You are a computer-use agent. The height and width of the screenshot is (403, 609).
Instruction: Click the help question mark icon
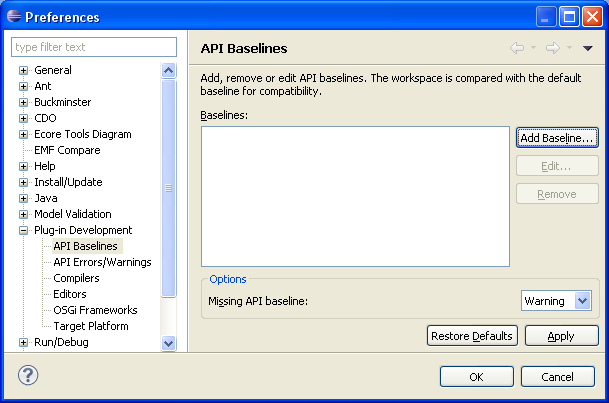pos(28,375)
